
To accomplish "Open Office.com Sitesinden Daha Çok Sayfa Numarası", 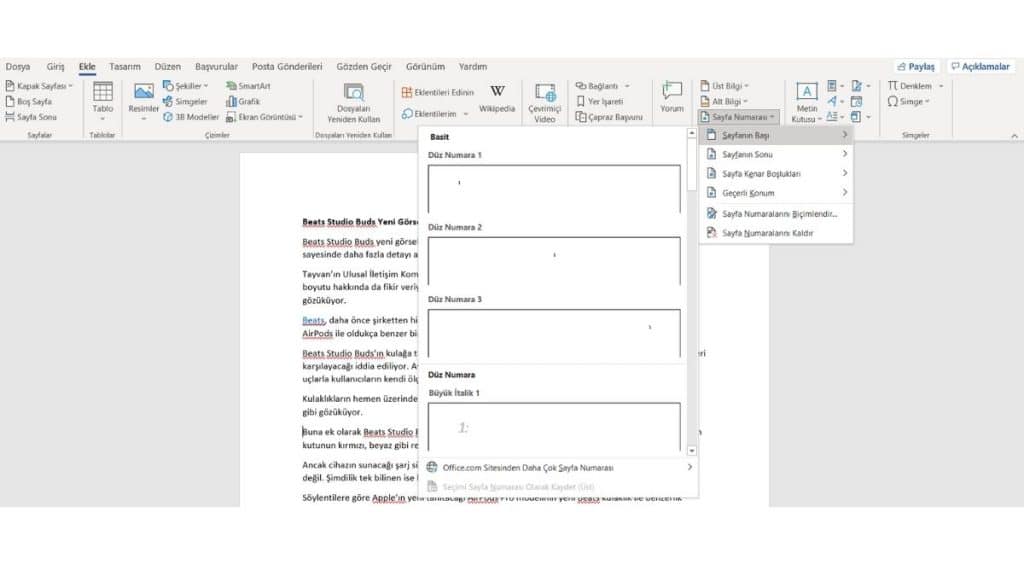I will (528, 467).
